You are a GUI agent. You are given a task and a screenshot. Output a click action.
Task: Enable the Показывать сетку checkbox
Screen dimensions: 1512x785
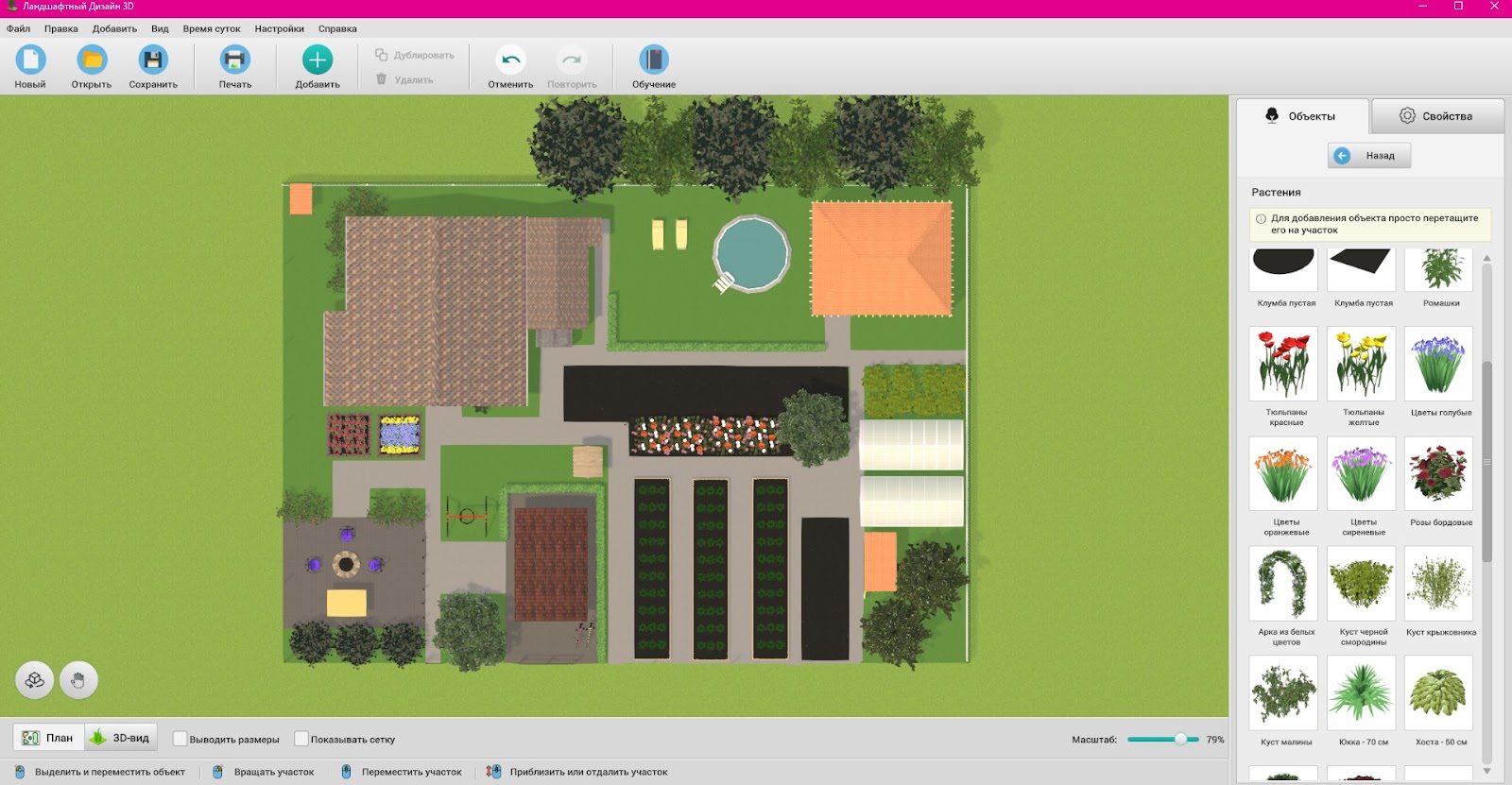(301, 739)
